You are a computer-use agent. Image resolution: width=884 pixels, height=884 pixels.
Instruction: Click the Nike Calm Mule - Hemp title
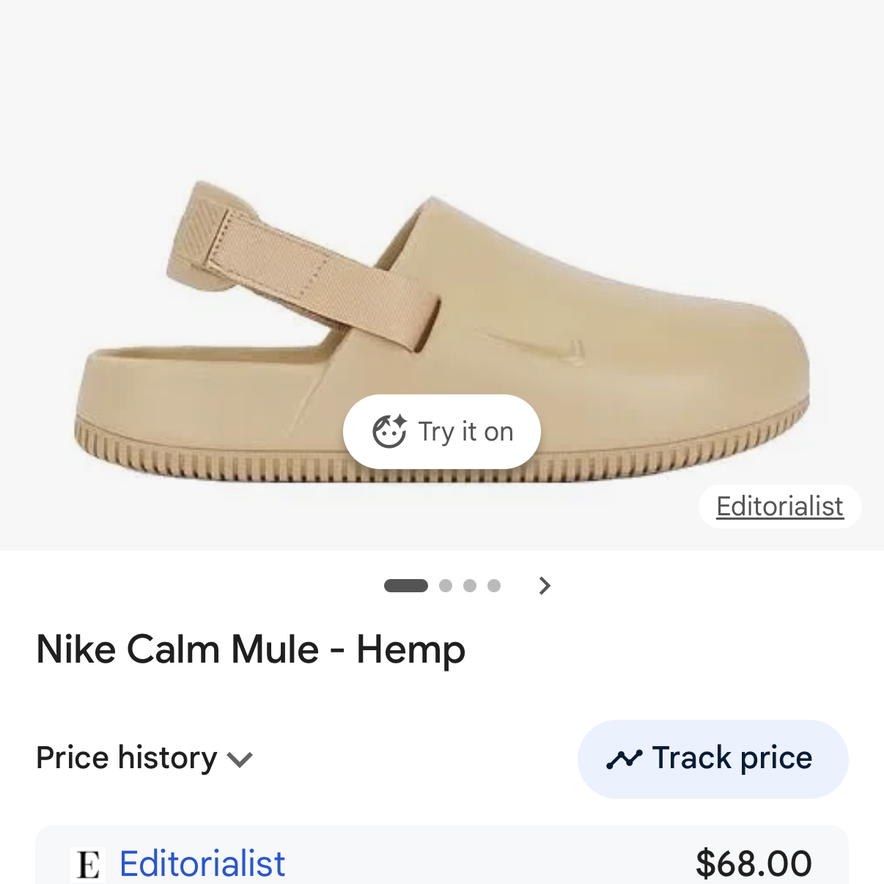tap(251, 650)
